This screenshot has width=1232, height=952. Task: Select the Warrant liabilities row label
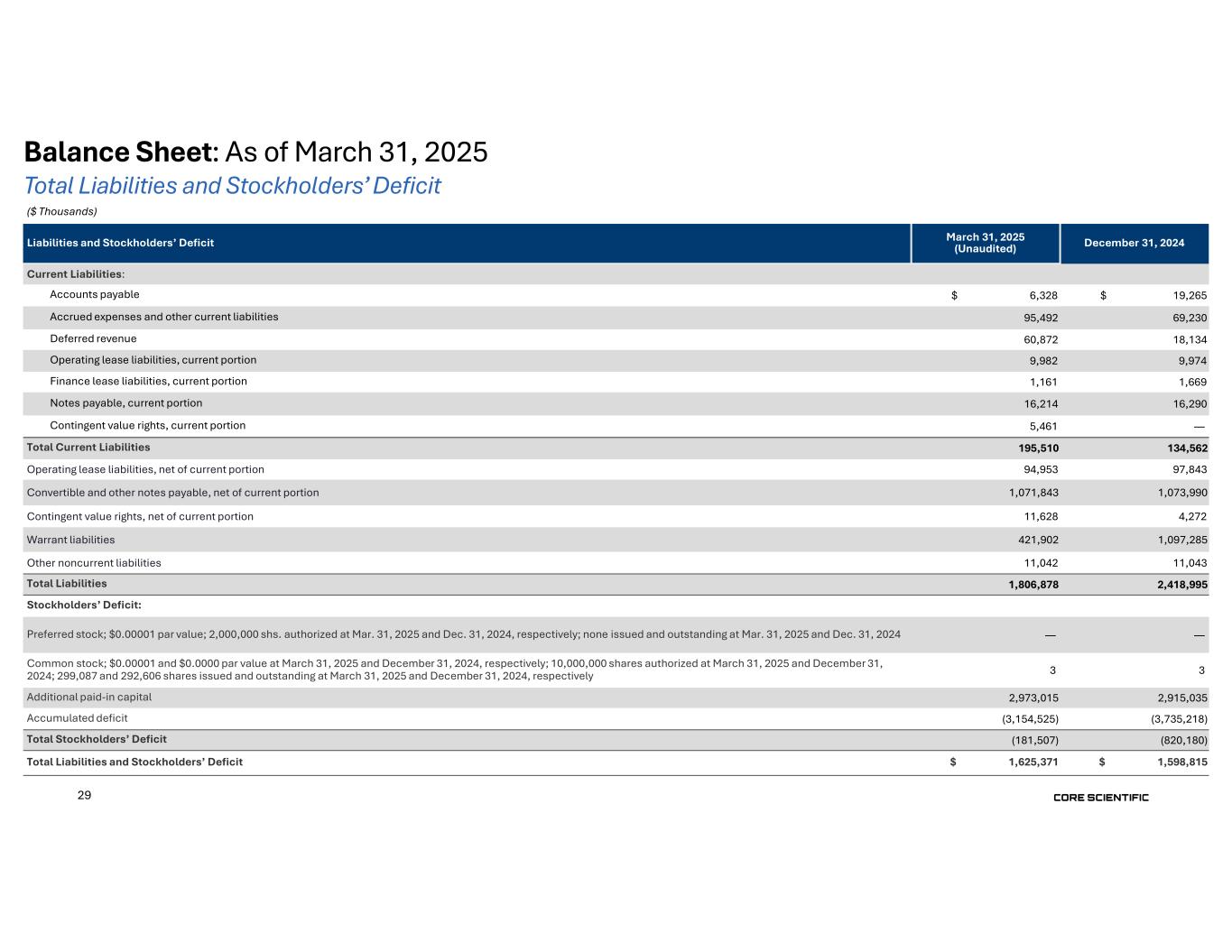pos(70,540)
